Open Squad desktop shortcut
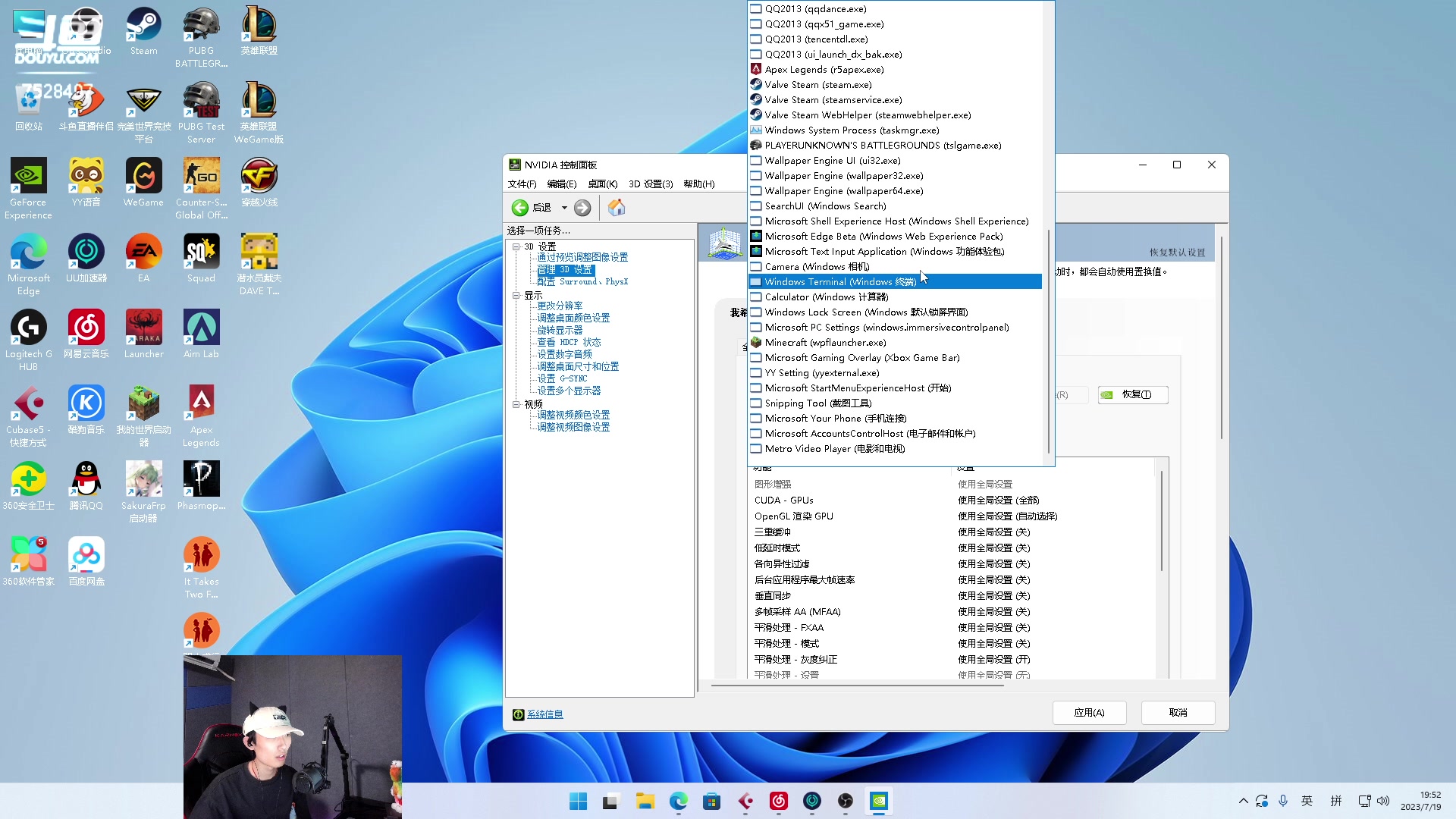This screenshot has height=819, width=1456. point(201,259)
